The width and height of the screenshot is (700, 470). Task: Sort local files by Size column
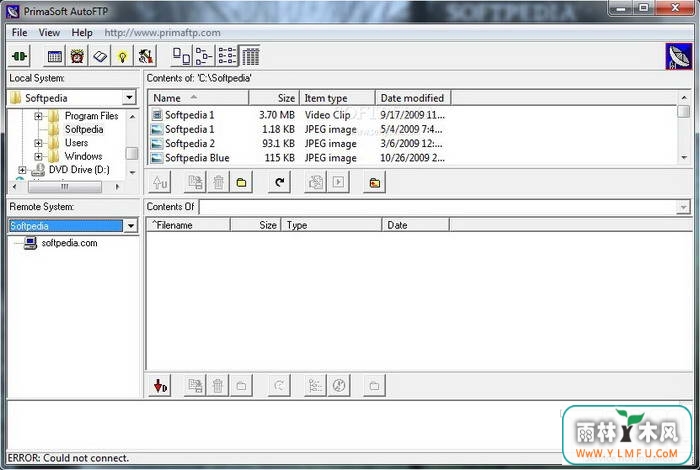[x=274, y=98]
